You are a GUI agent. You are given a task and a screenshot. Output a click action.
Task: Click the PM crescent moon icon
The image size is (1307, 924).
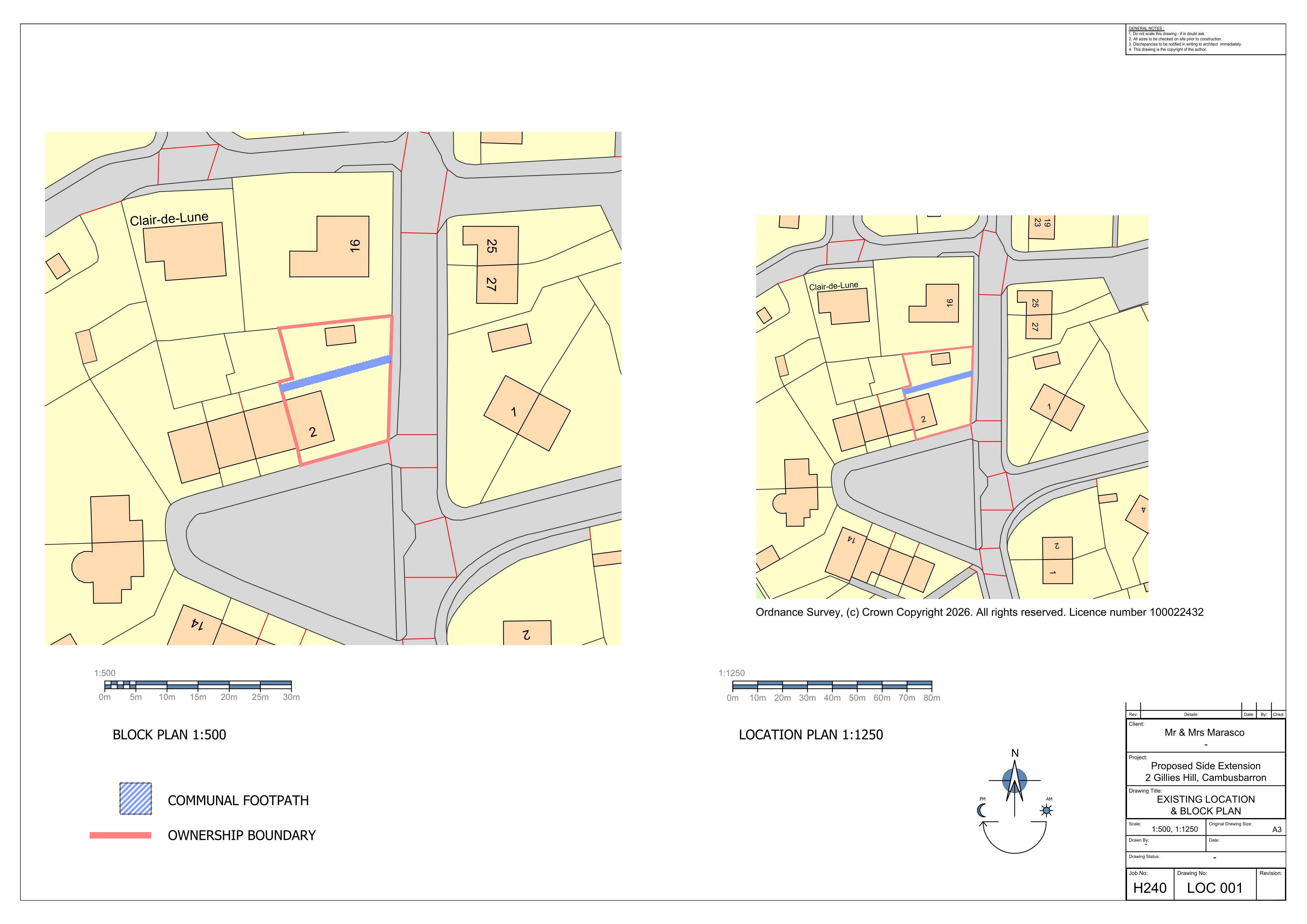point(982,811)
